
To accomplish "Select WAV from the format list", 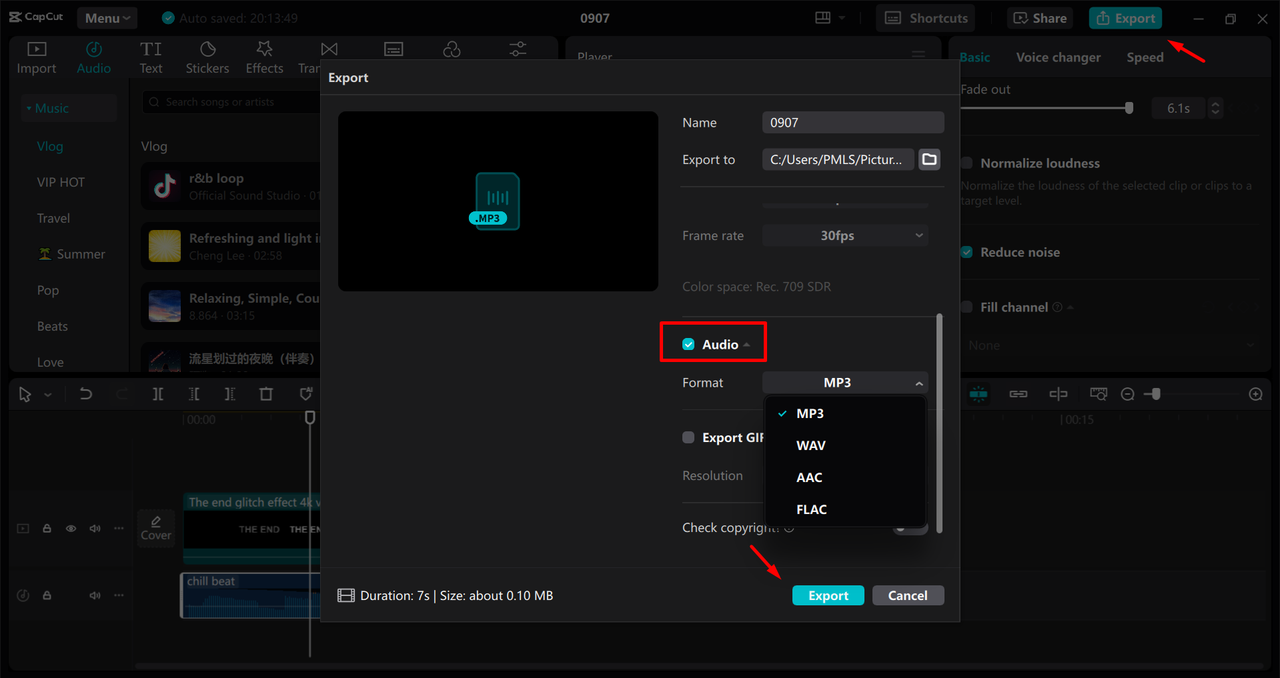I will coord(811,445).
